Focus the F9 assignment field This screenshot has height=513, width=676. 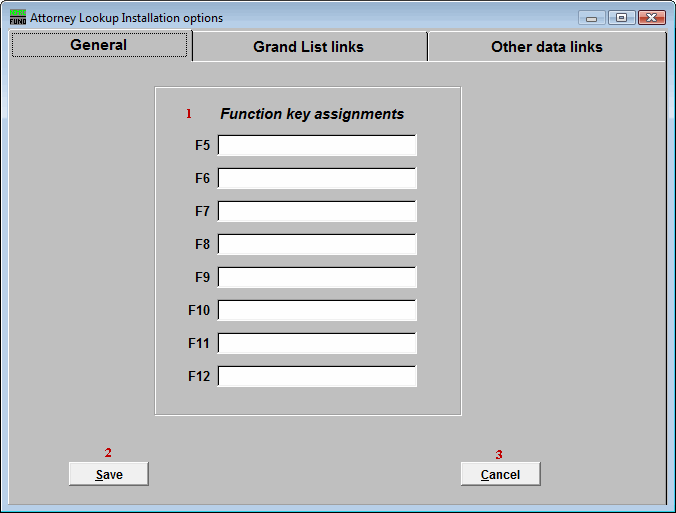[x=316, y=278]
